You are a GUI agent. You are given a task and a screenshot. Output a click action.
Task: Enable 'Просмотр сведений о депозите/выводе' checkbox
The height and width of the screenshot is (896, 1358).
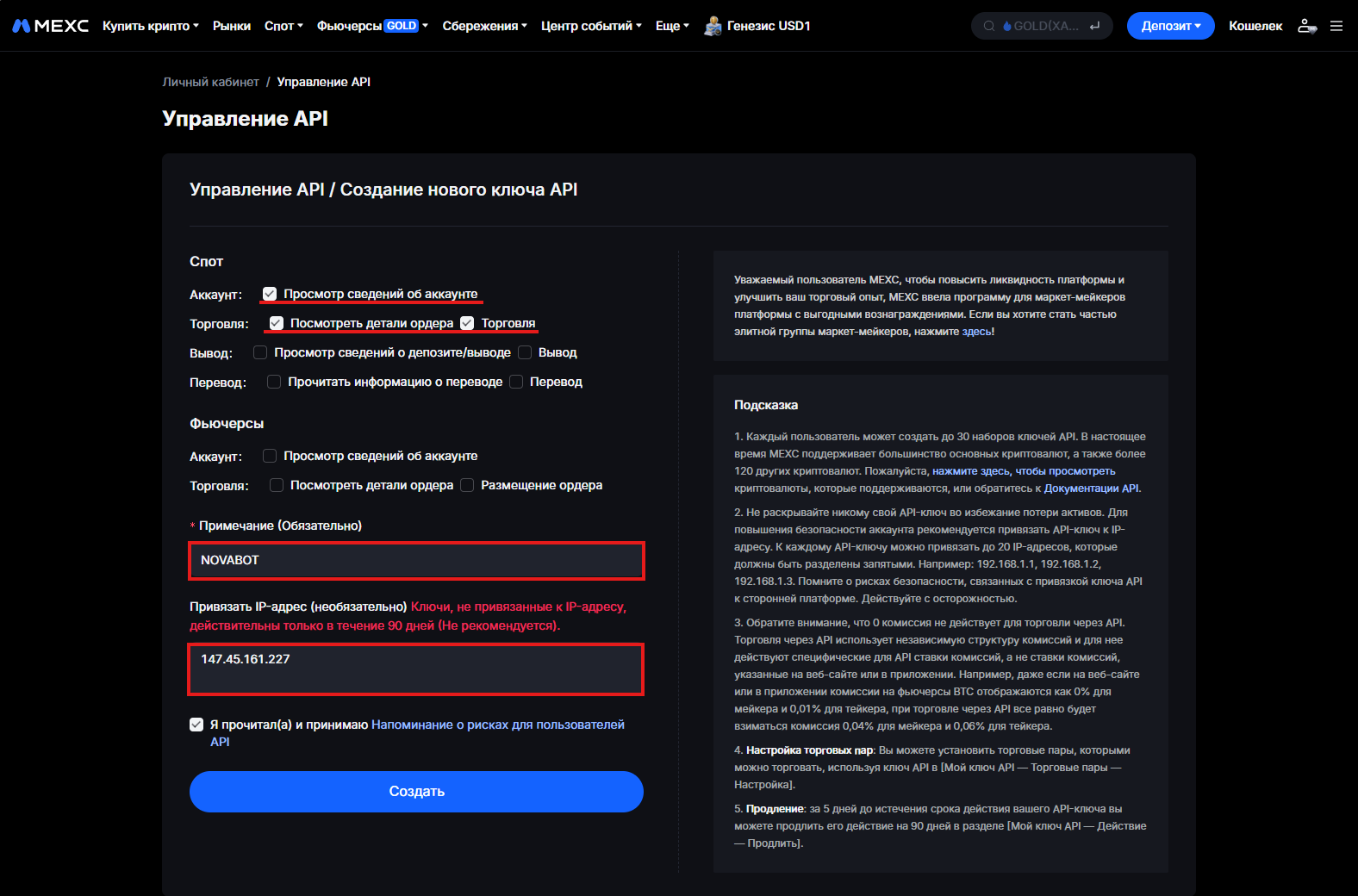(260, 352)
